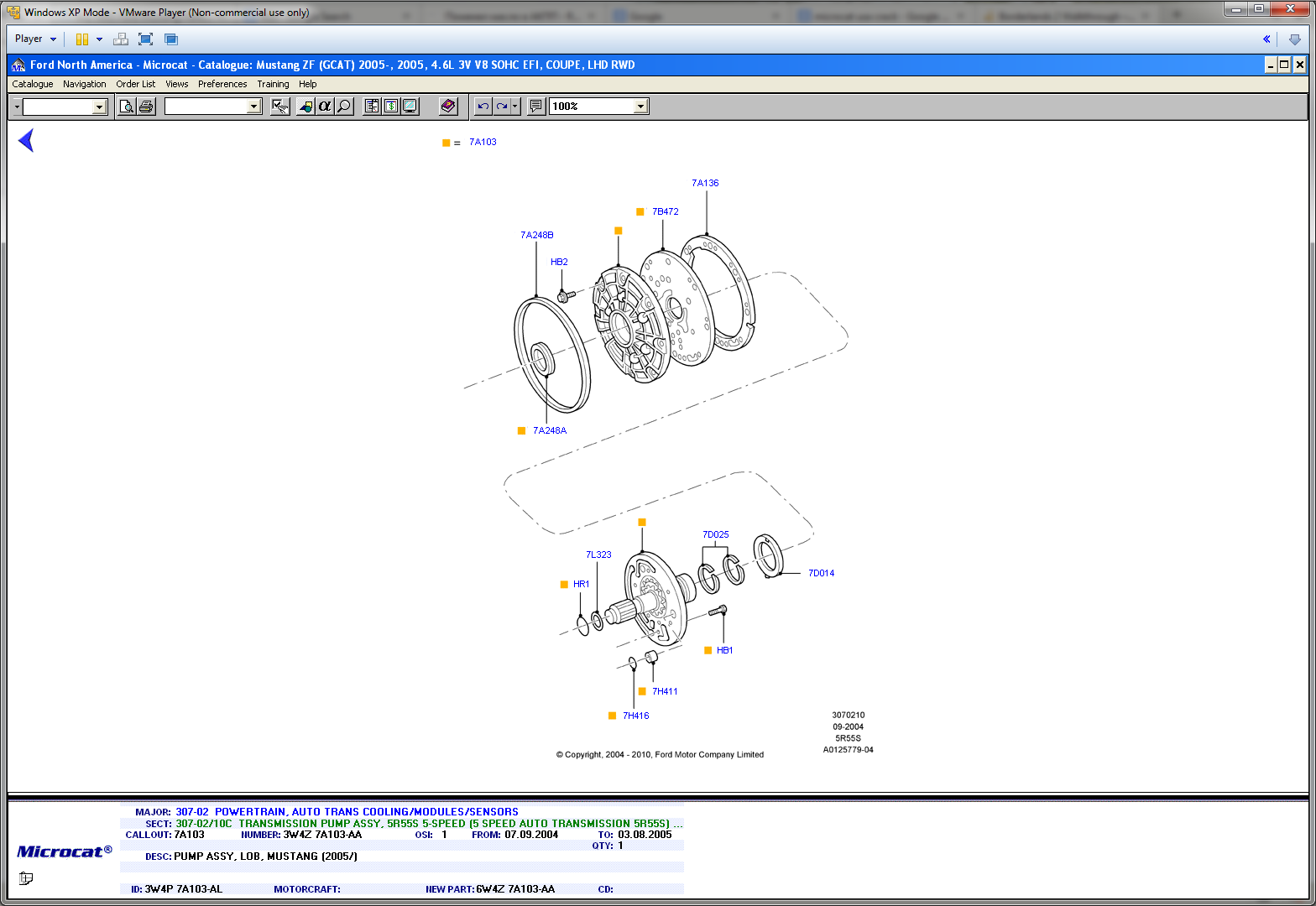Click the 7A103 legend callout link
This screenshot has height=906, width=1316.
(x=483, y=143)
